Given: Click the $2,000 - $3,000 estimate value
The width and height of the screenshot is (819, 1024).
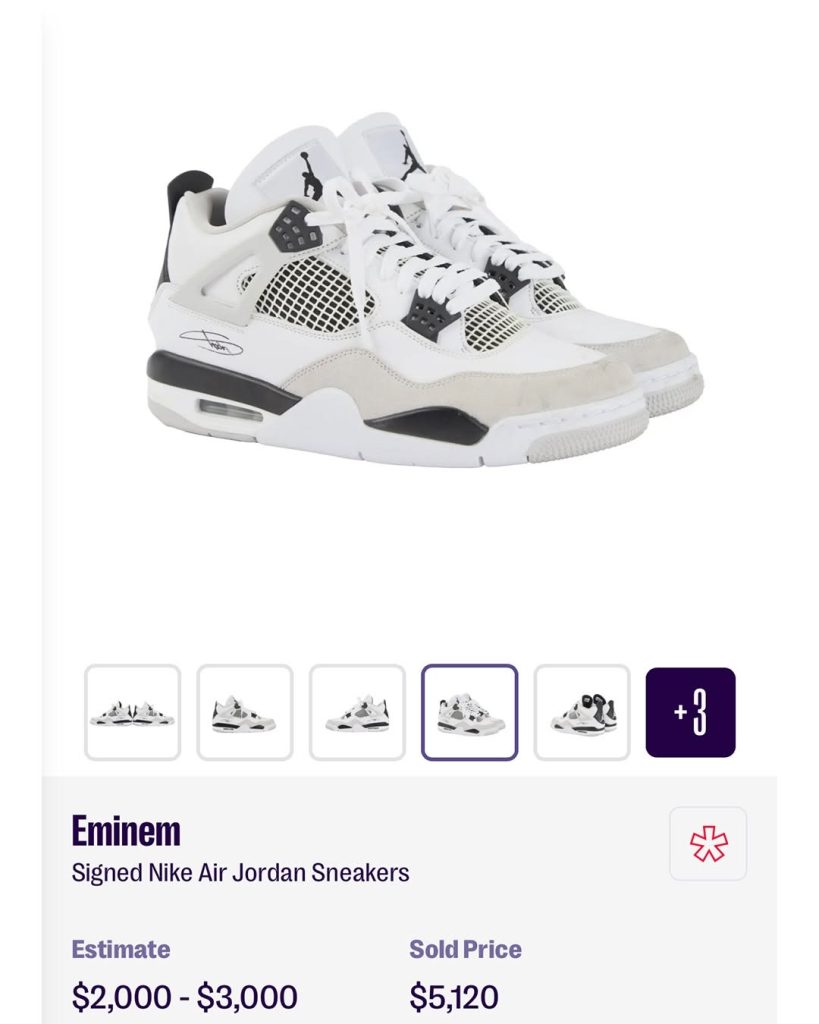Looking at the screenshot, I should pyautogui.click(x=185, y=997).
